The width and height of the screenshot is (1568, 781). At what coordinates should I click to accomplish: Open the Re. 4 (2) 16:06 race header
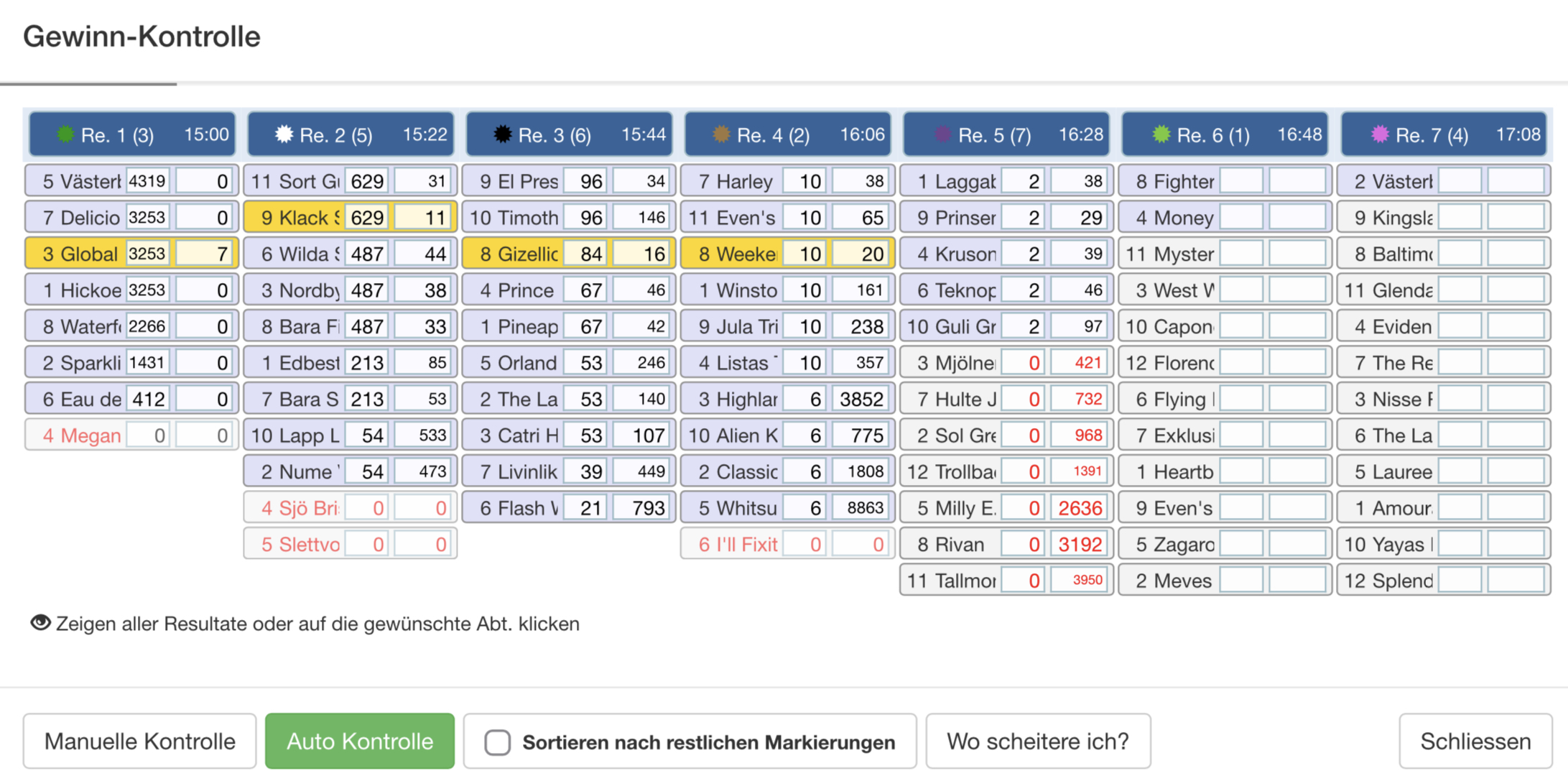(x=787, y=134)
